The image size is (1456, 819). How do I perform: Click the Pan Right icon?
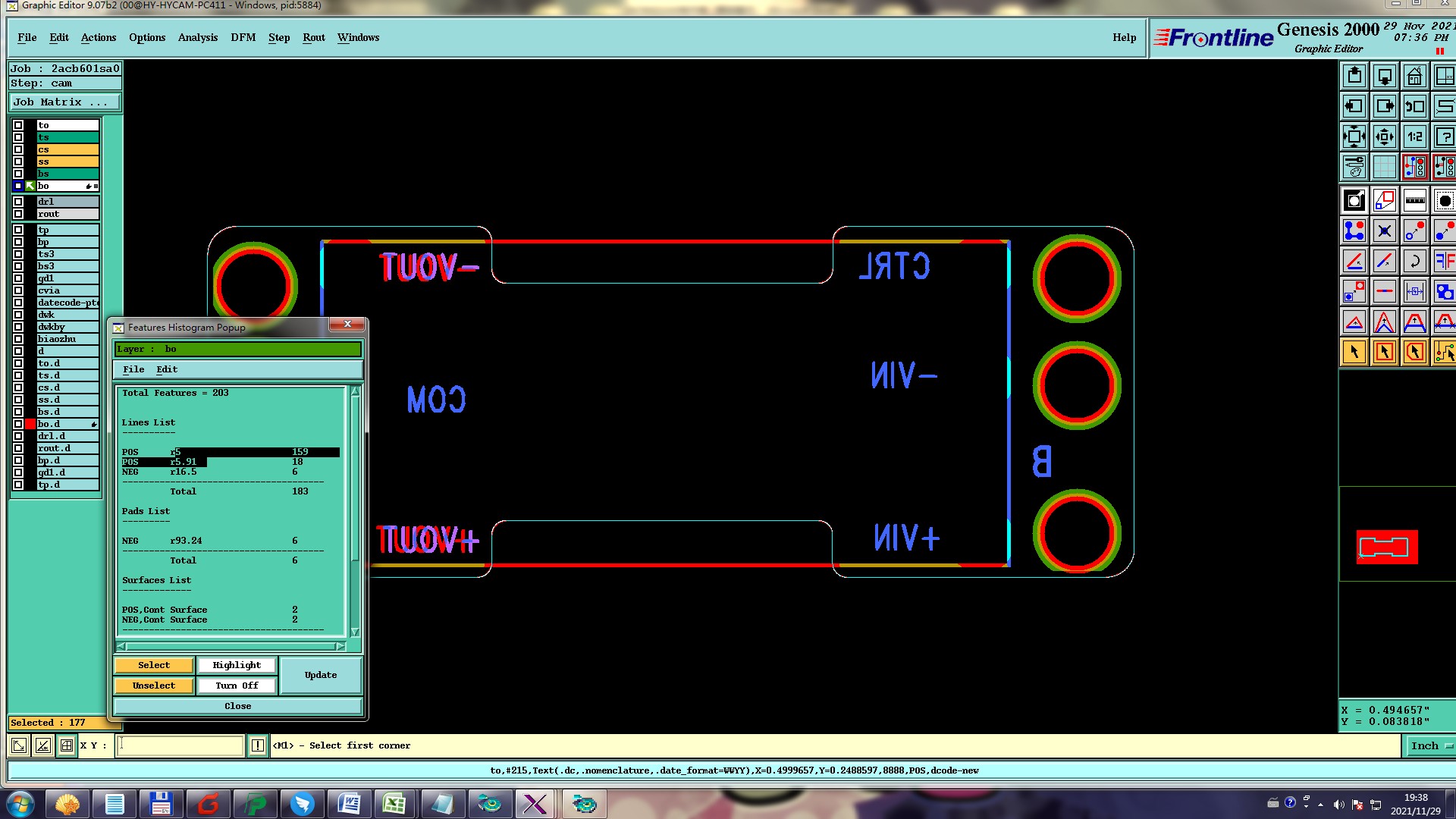pos(1385,107)
